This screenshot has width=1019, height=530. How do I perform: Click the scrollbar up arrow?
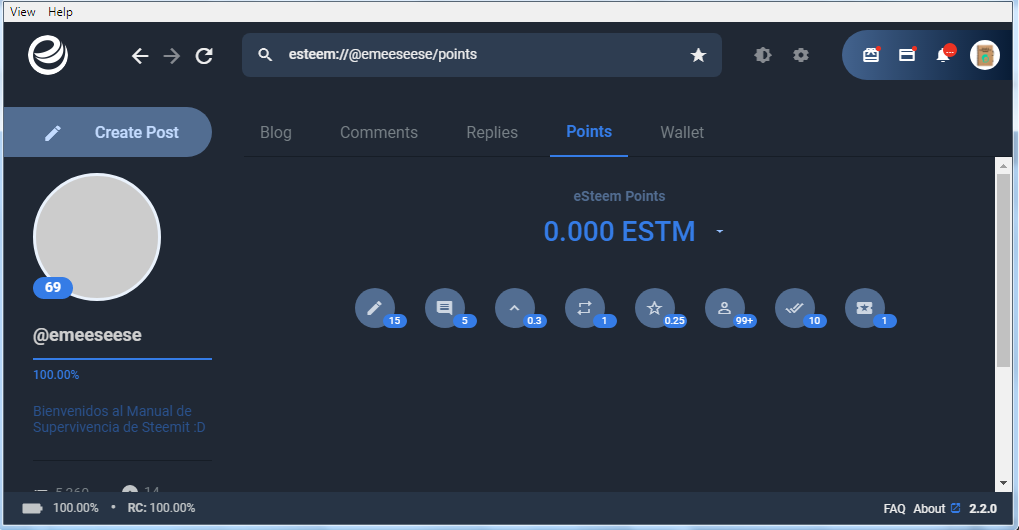click(1003, 166)
